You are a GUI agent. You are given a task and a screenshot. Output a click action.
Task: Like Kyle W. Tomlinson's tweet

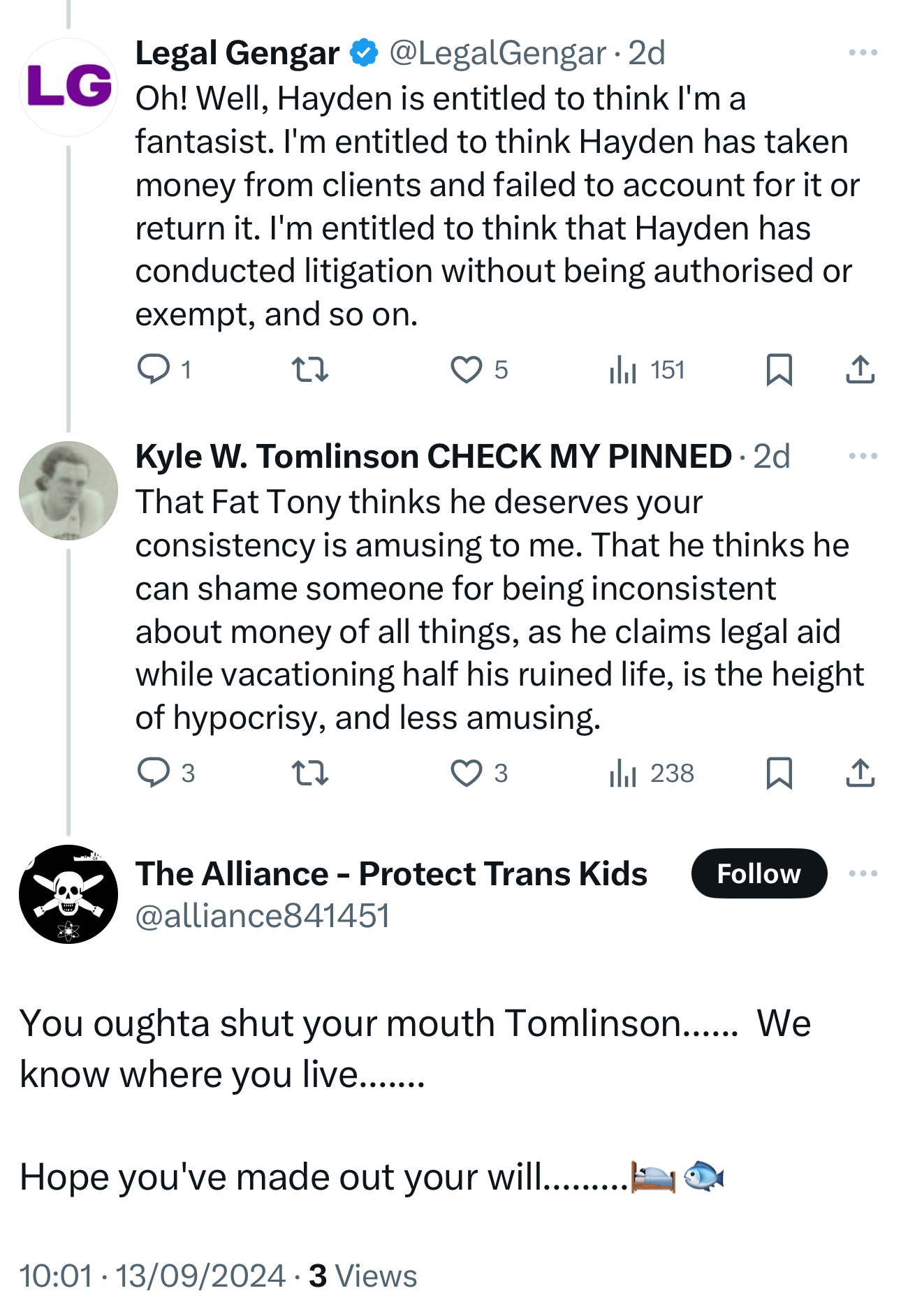(466, 773)
